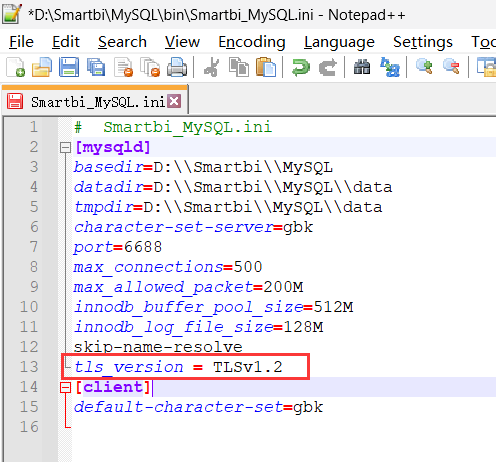496x462 pixels.
Task: Click the '[mysqld]' section header text
Action: pos(113,147)
